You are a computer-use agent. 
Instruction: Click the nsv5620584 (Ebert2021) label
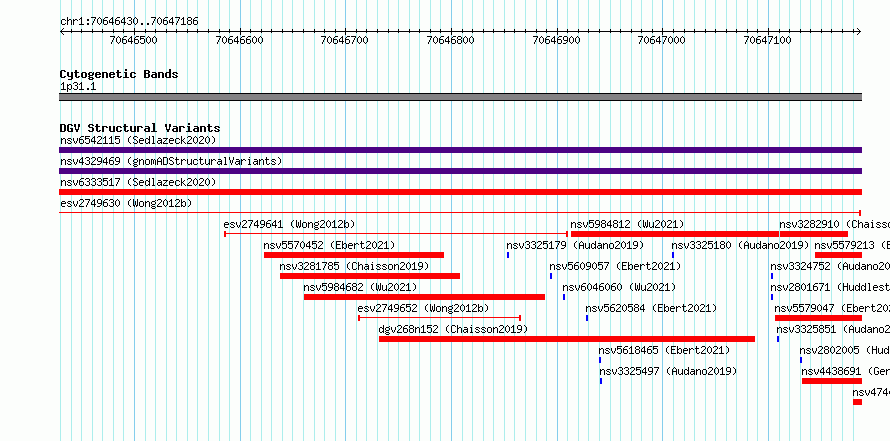(x=652, y=308)
